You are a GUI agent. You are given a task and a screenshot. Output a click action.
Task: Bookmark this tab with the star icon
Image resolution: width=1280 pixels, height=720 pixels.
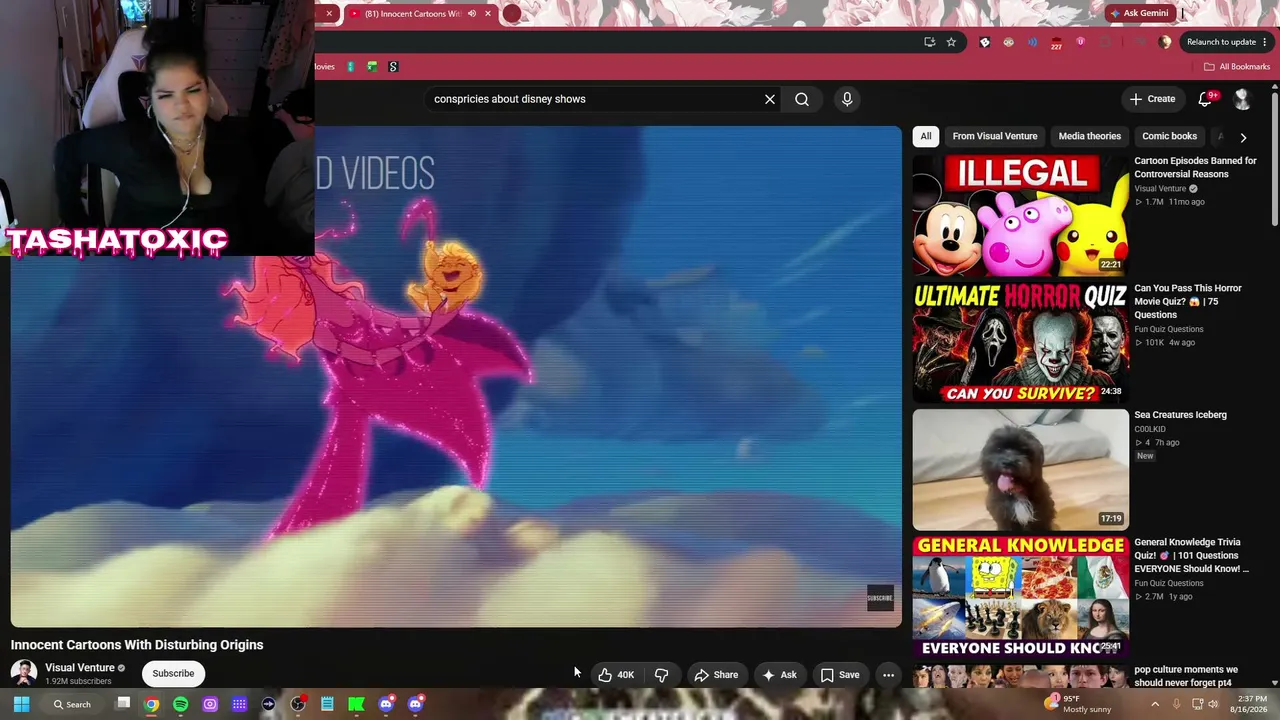[x=951, y=42]
